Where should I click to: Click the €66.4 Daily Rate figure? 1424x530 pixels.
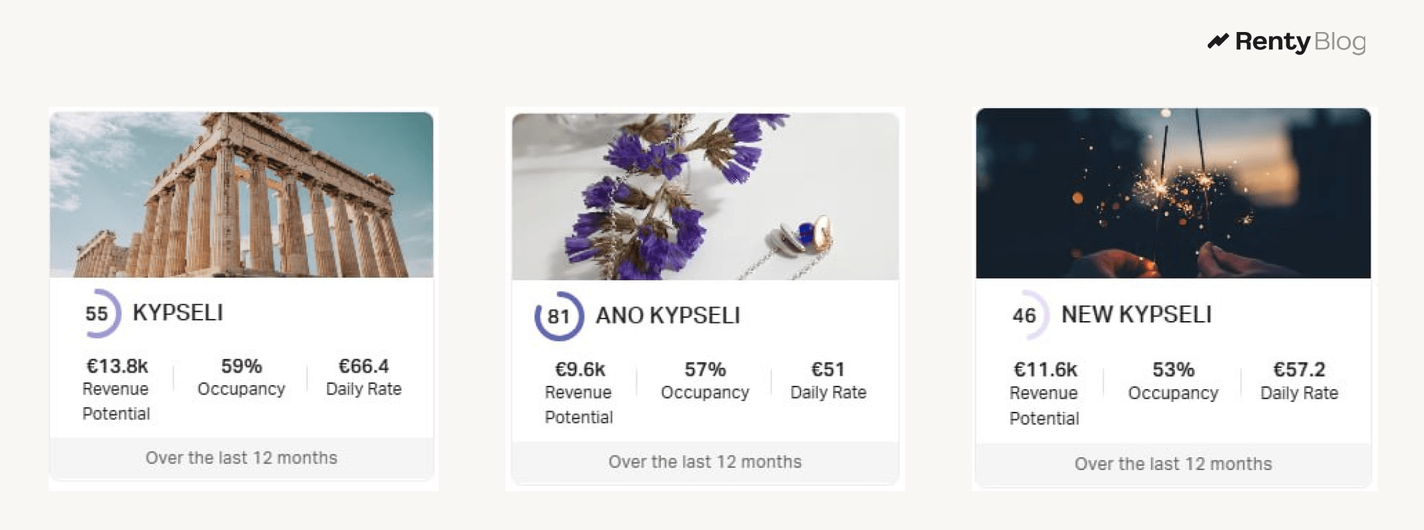364,366
